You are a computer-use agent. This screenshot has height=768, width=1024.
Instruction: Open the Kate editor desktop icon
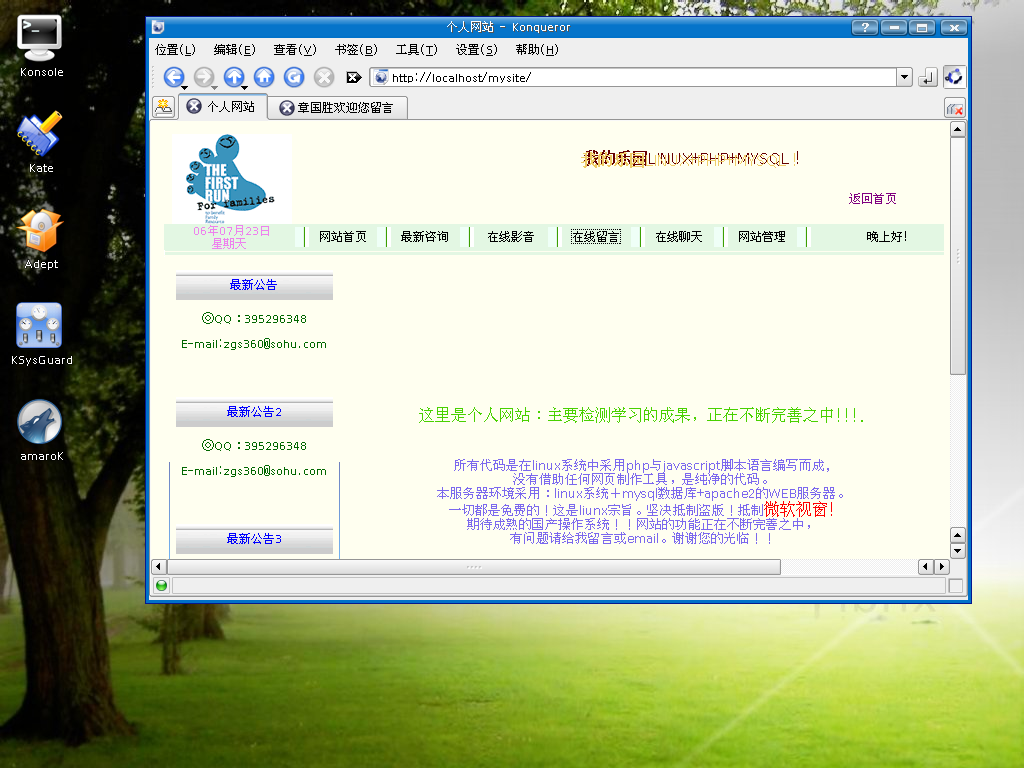[40, 142]
